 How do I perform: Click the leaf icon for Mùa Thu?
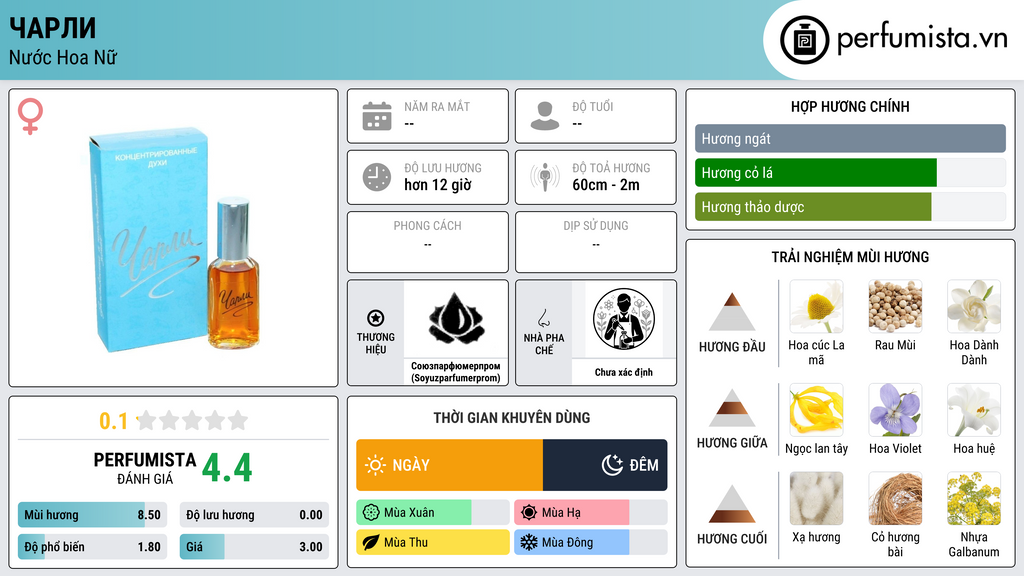click(x=371, y=542)
